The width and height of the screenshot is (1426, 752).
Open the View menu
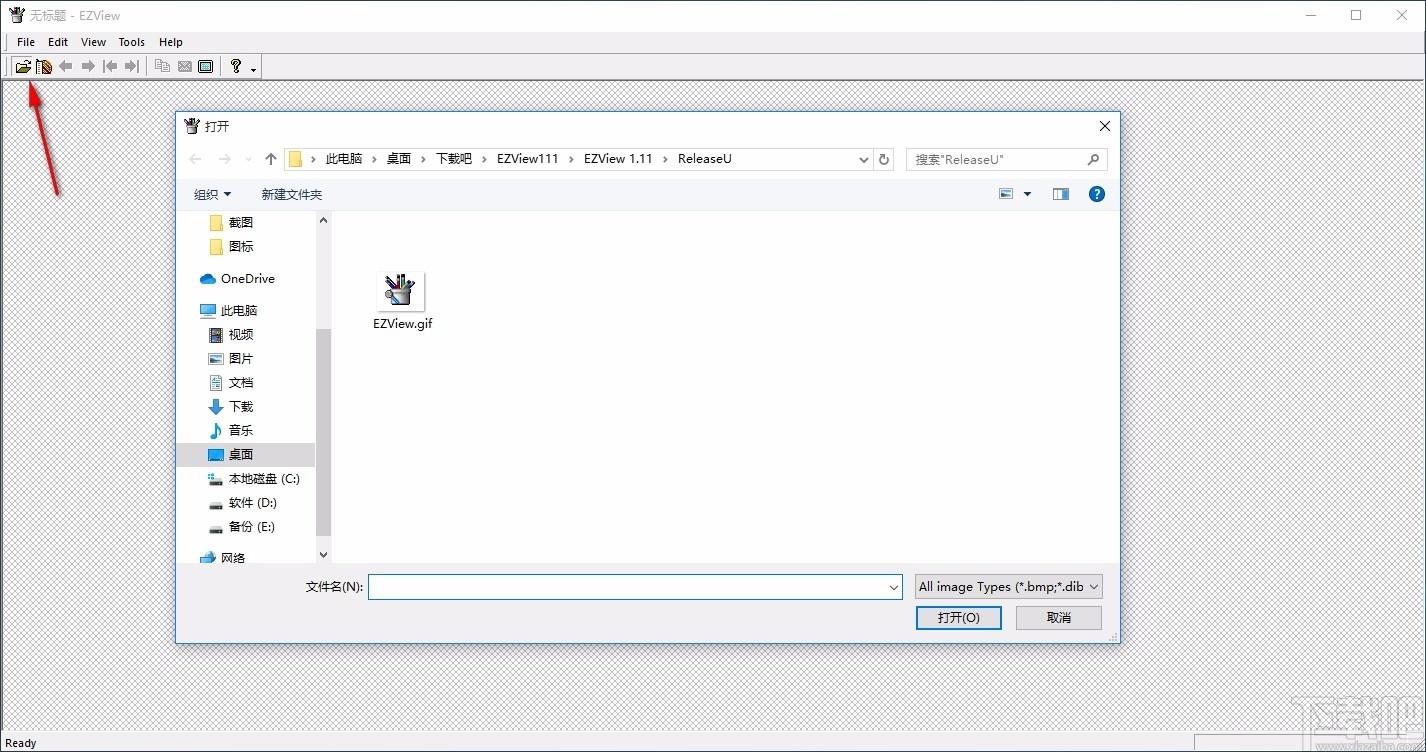coord(93,42)
